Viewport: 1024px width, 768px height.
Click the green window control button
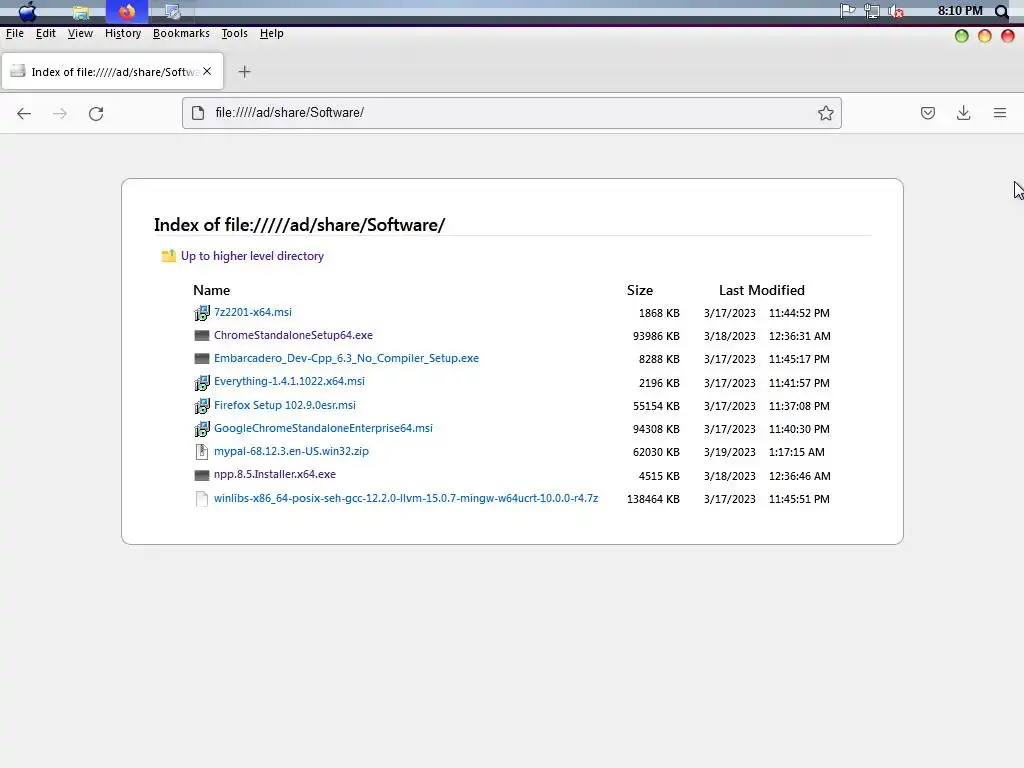961,36
